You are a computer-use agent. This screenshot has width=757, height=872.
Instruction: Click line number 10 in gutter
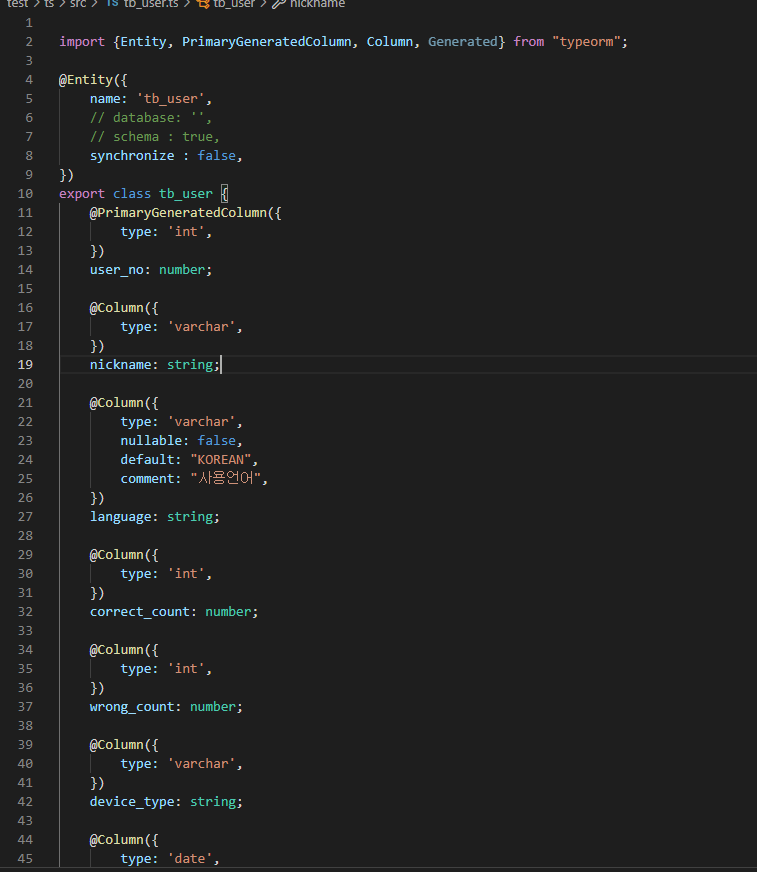click(25, 194)
